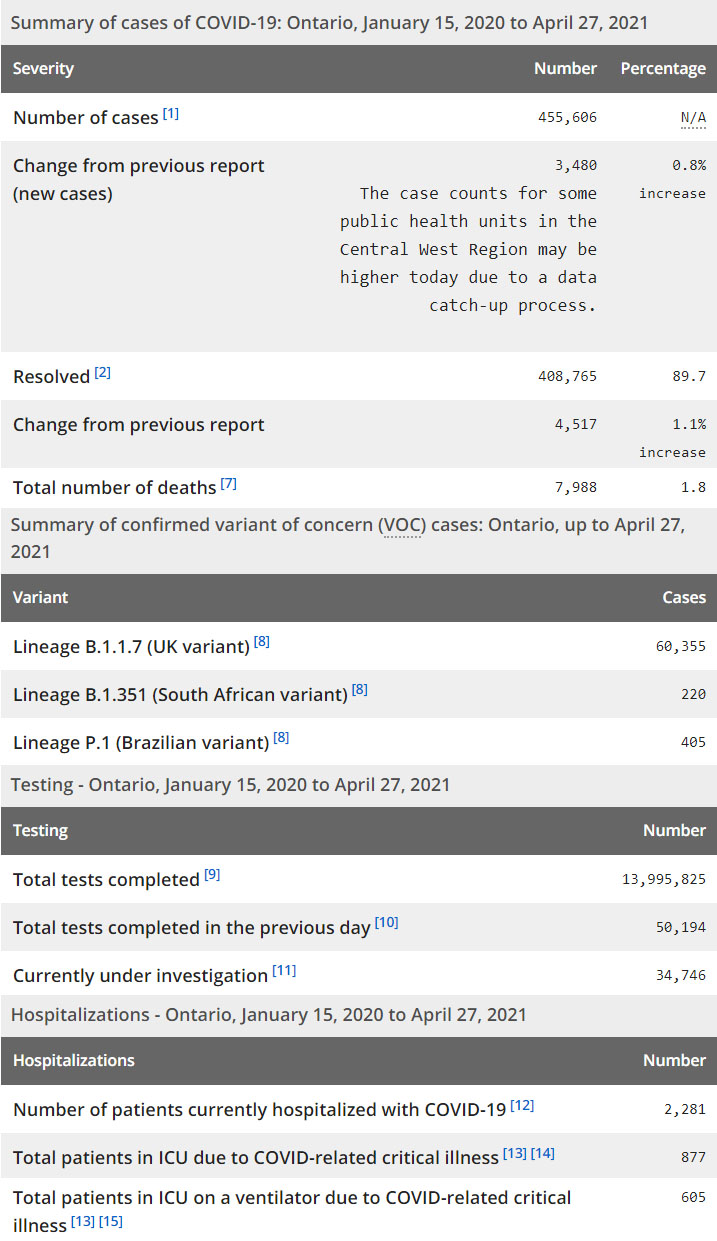Open footnote 7 for Total number of deaths
Viewport: 717px width, 1241px height.
pos(229,484)
